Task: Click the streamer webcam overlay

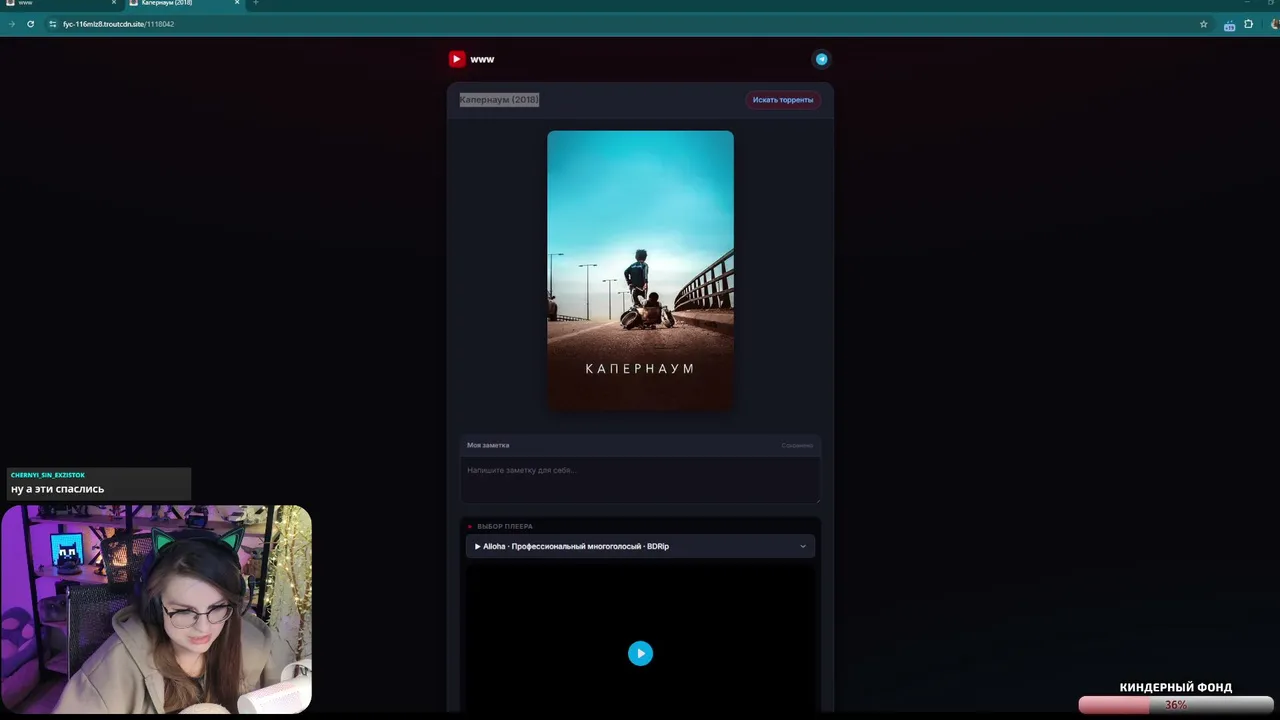Action: 156,609
